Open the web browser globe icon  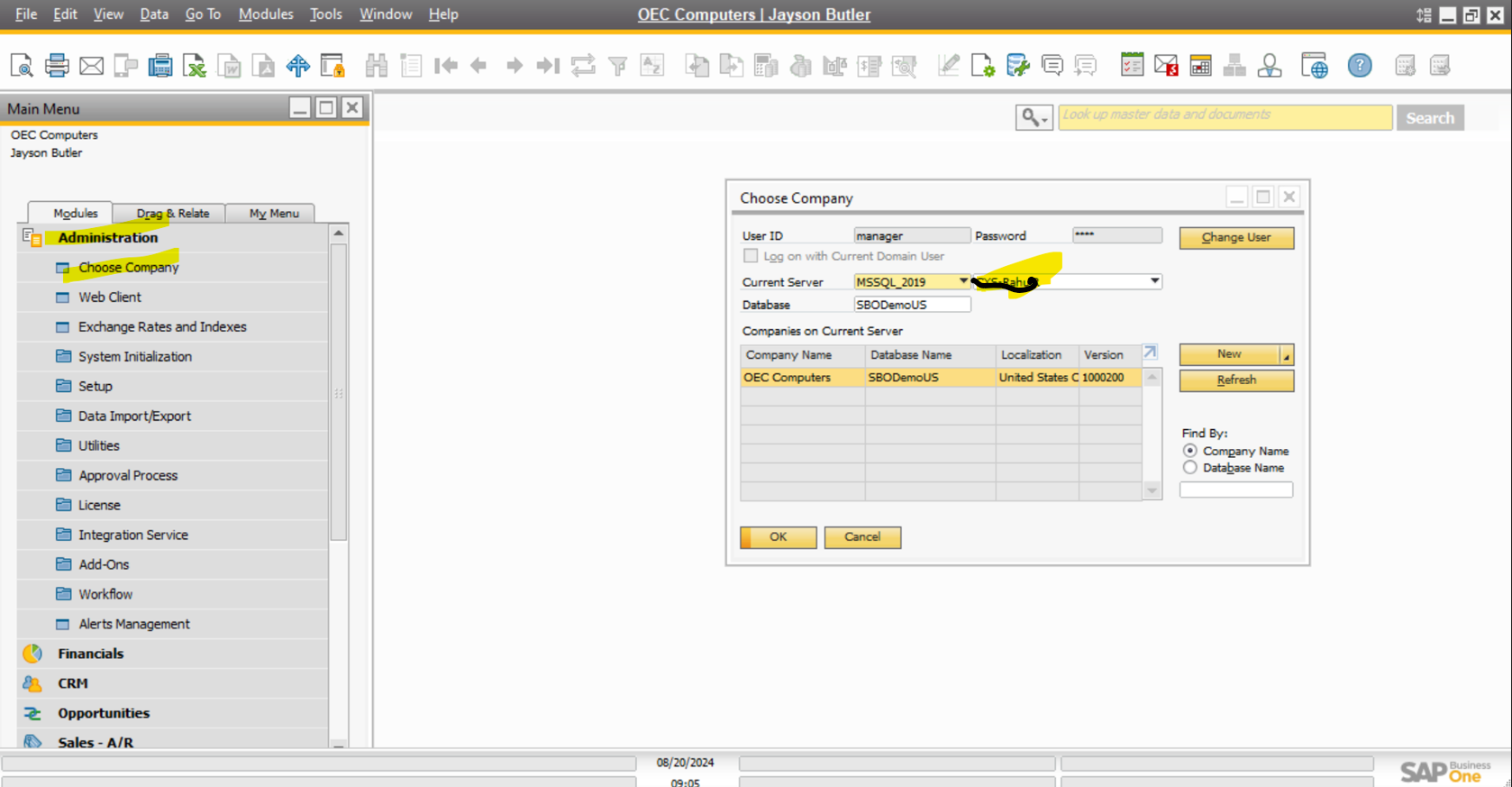[1315, 65]
